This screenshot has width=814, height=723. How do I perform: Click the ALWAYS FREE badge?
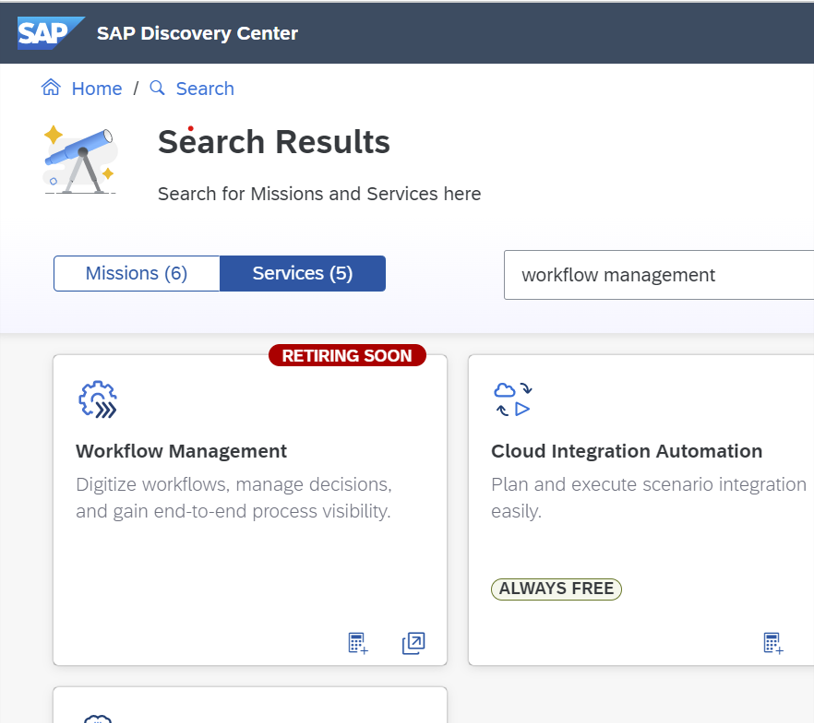point(556,589)
